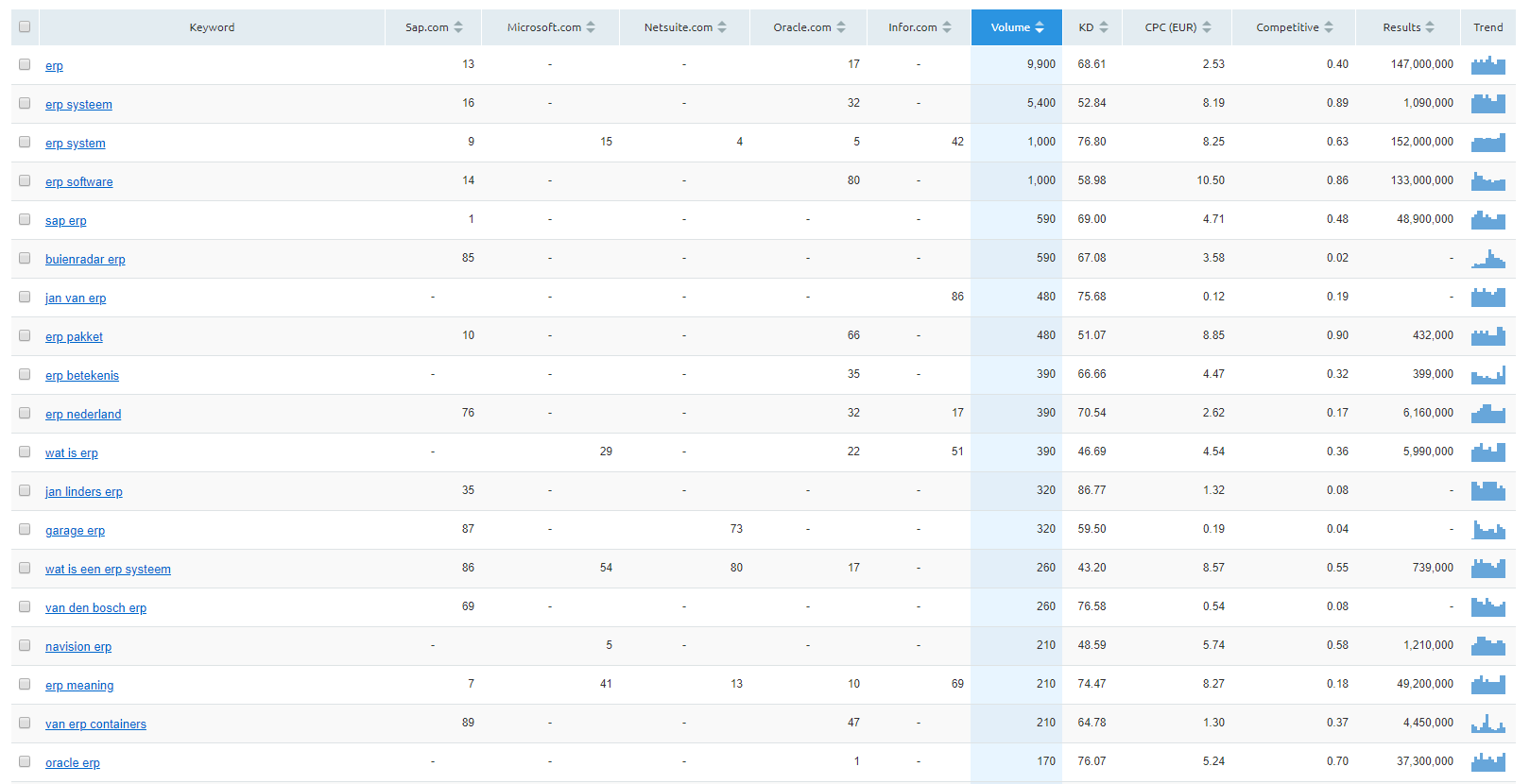
Task: Sort table by Oracle.com position
Action: click(809, 27)
